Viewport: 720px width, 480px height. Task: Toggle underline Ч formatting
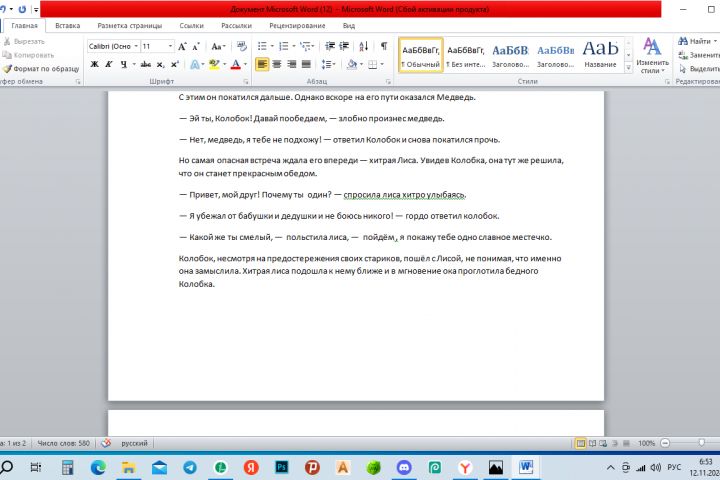(124, 64)
